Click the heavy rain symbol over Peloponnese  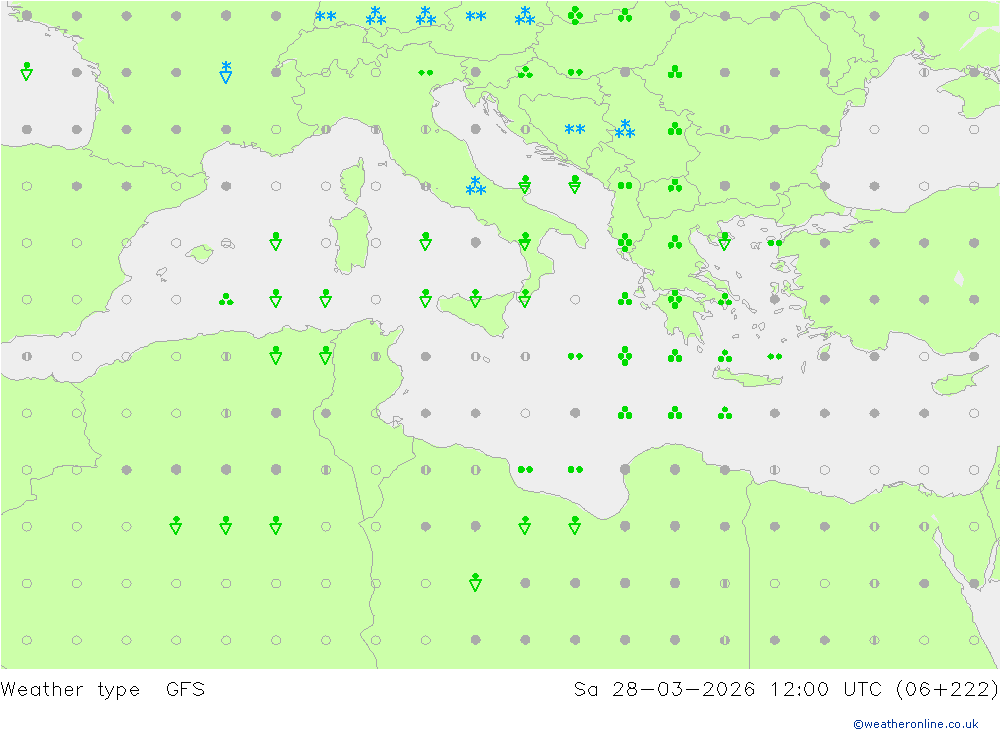click(675, 299)
